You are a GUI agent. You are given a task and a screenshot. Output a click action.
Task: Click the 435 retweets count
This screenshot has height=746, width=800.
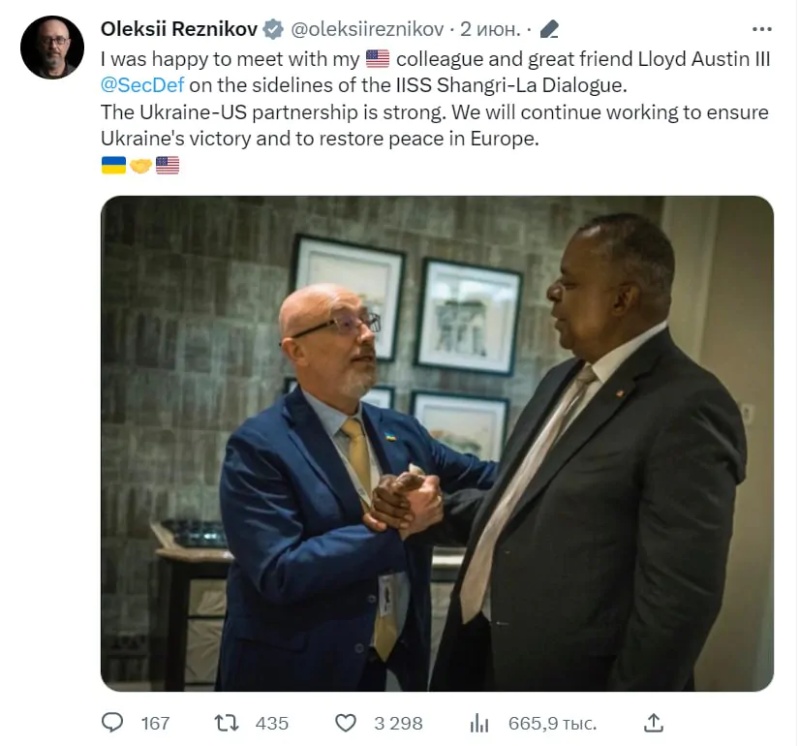pos(272,723)
